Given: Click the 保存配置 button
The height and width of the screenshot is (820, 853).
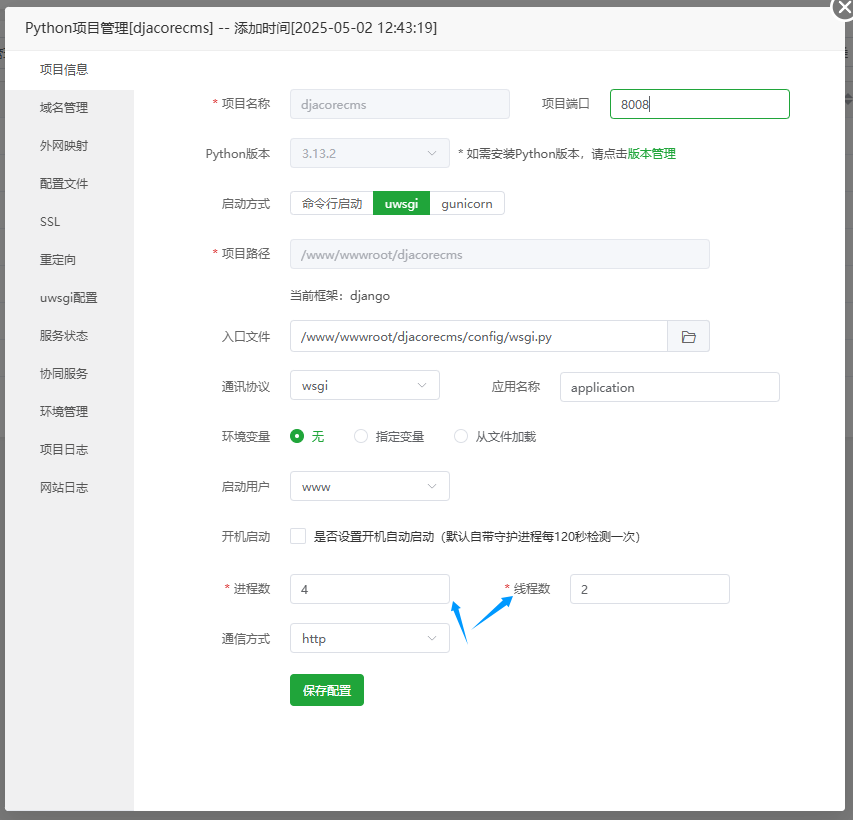Looking at the screenshot, I should (x=326, y=690).
